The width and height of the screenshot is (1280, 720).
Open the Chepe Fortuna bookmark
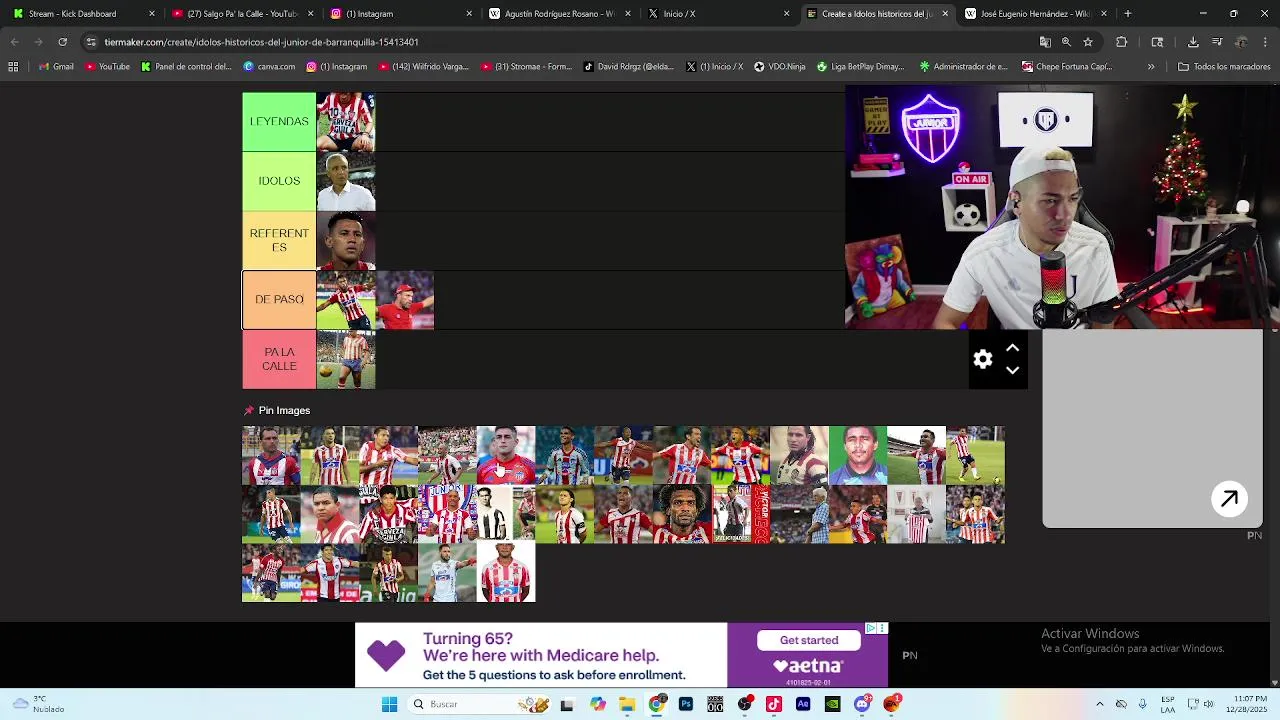[1066, 67]
